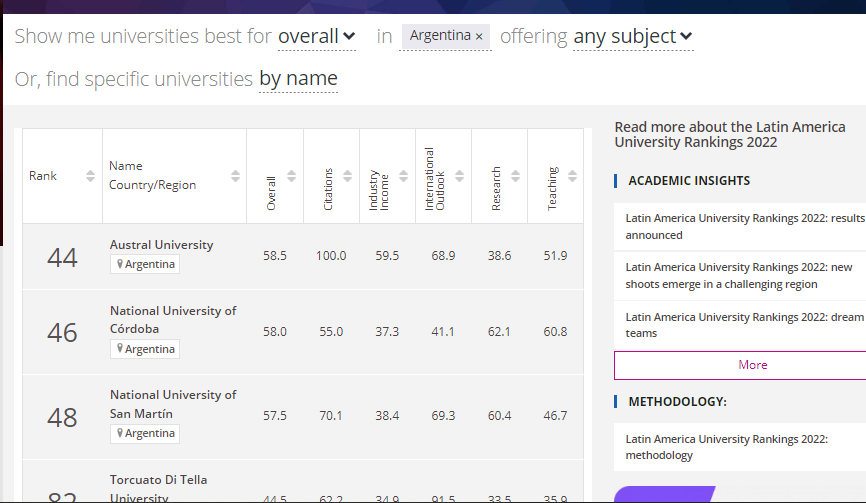The width and height of the screenshot is (866, 503).
Task: Click the ACADEMIC INSIGHTS heading
Action: coord(689,181)
